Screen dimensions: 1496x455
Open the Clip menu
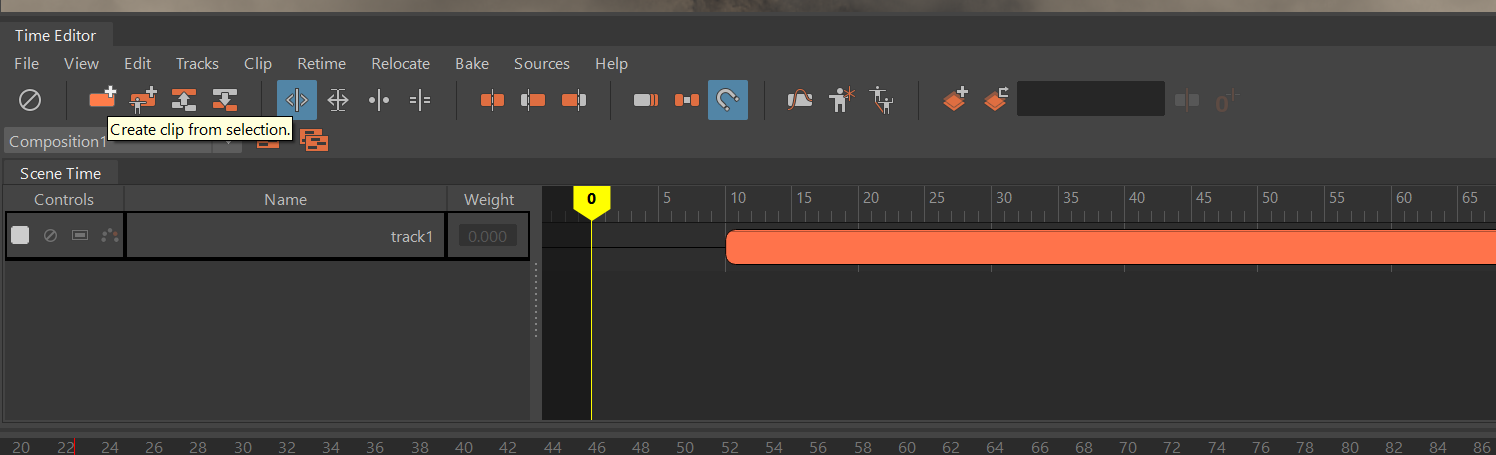coord(258,63)
